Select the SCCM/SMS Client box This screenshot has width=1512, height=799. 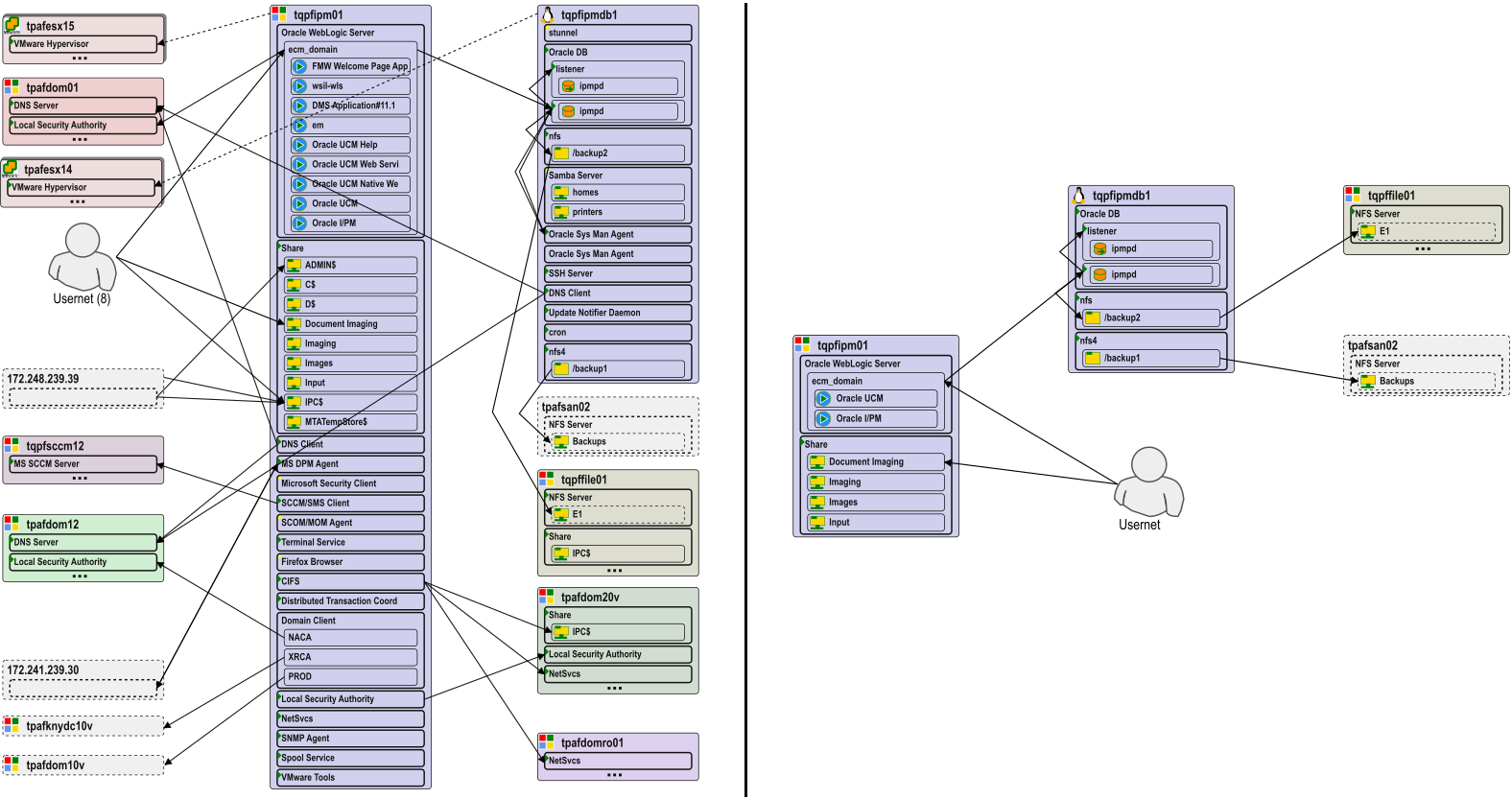pyautogui.click(x=351, y=504)
